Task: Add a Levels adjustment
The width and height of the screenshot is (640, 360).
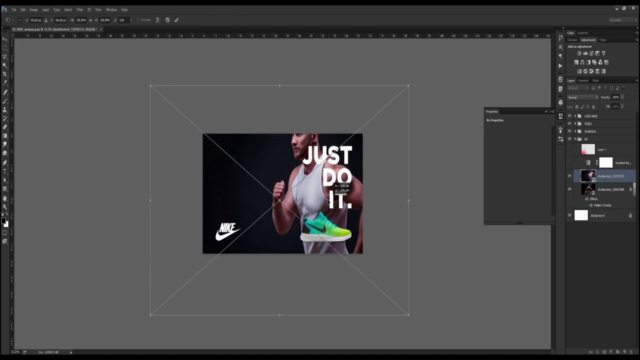Action: 585,53
